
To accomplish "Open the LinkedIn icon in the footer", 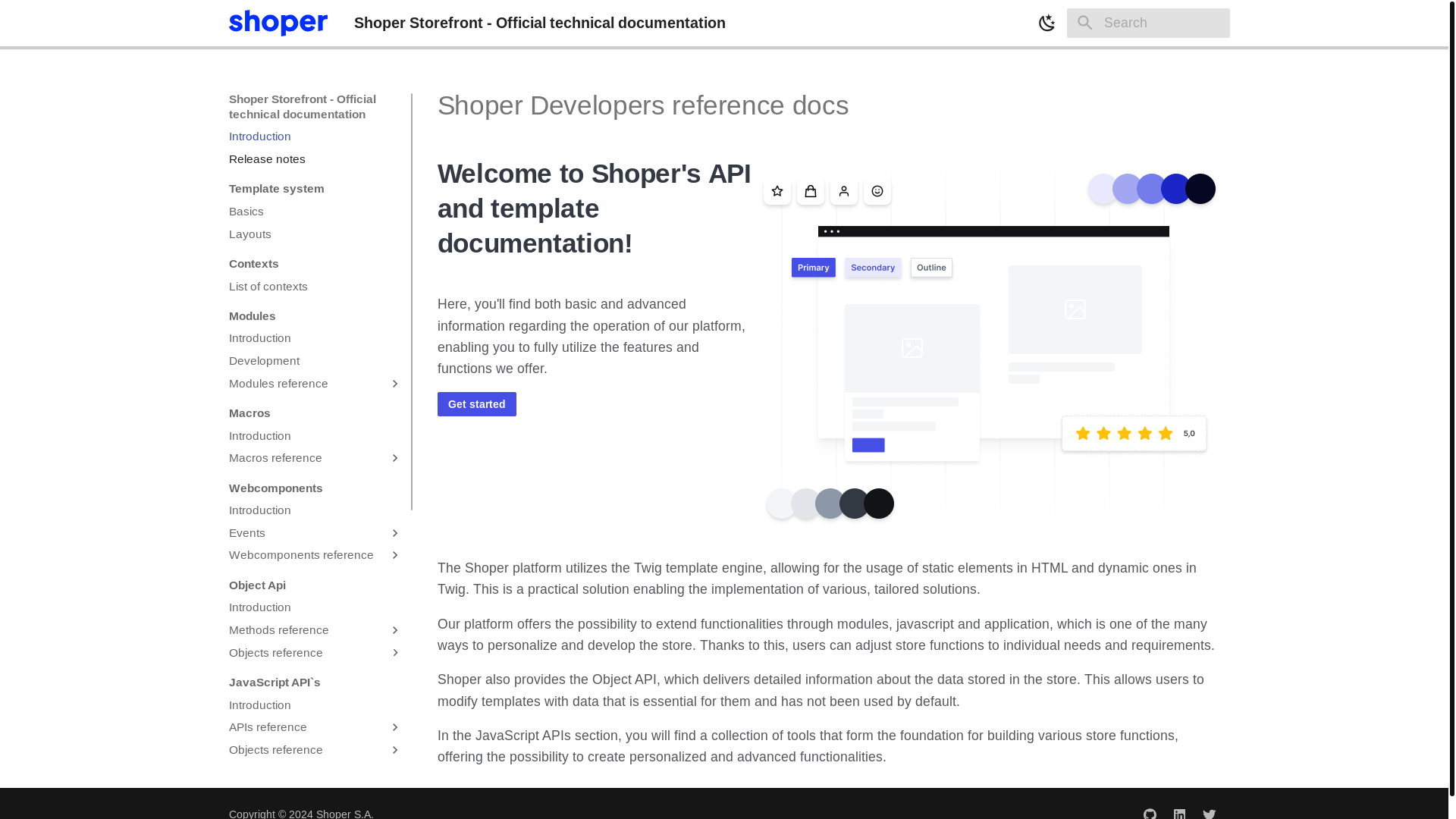I will coord(1179,813).
